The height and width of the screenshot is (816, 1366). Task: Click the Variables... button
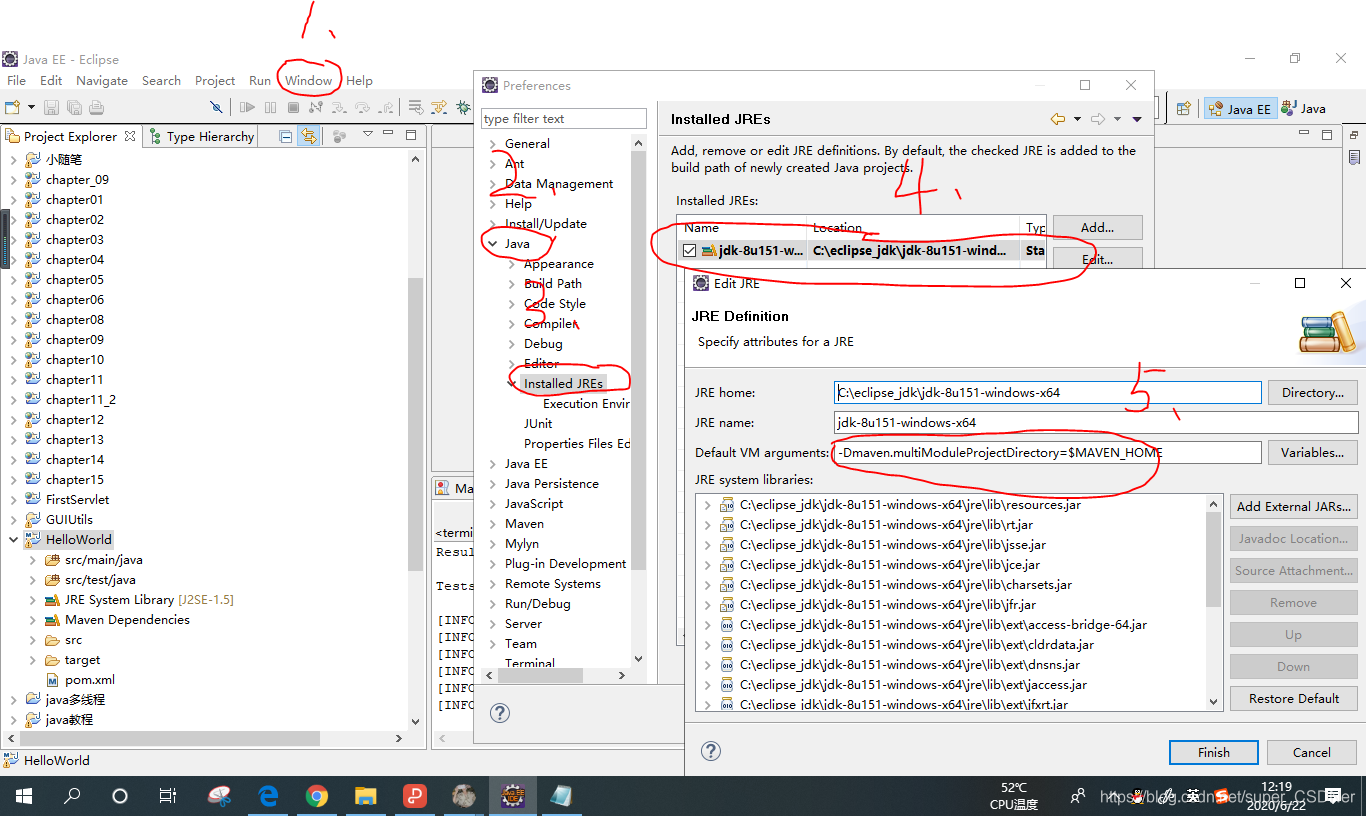click(x=1313, y=453)
